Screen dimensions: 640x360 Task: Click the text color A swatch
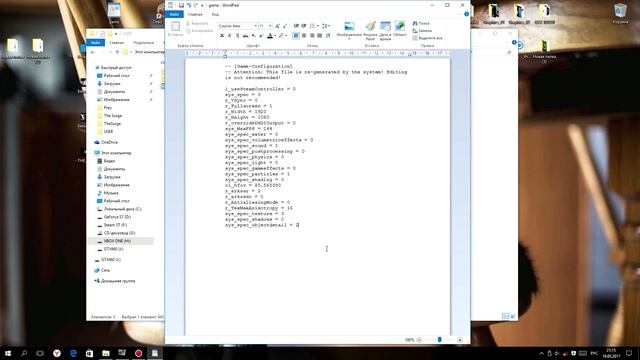tap(270, 36)
